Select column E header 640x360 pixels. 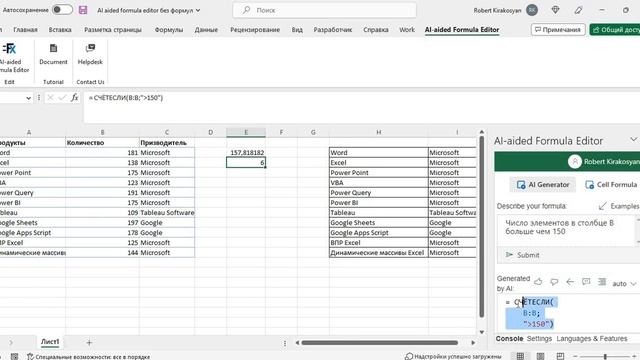[246, 132]
